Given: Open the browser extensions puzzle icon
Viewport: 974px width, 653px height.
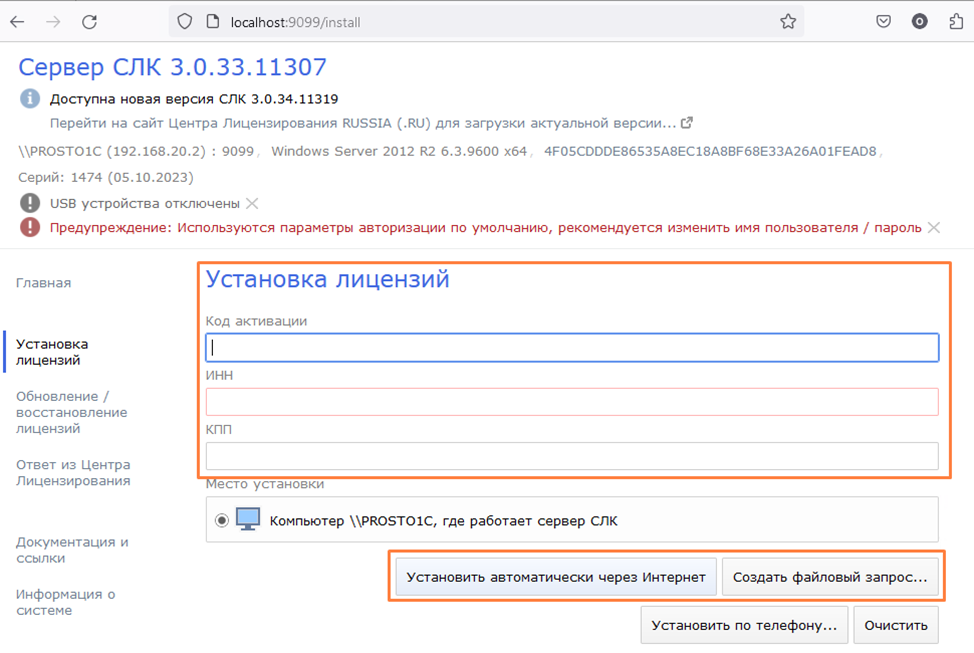Looking at the screenshot, I should point(955,21).
